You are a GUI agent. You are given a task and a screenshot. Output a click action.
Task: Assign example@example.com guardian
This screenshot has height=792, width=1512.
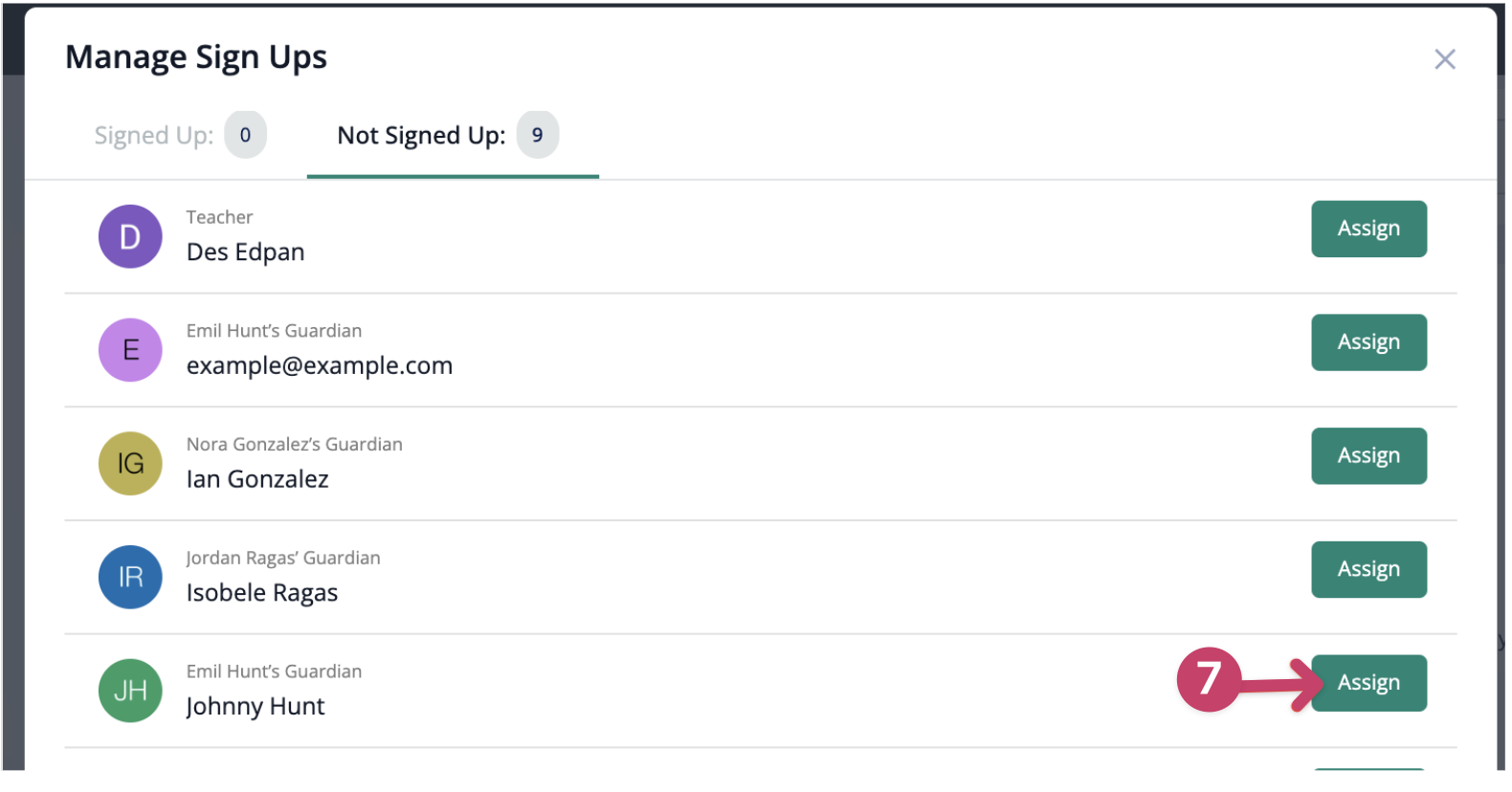1368,342
